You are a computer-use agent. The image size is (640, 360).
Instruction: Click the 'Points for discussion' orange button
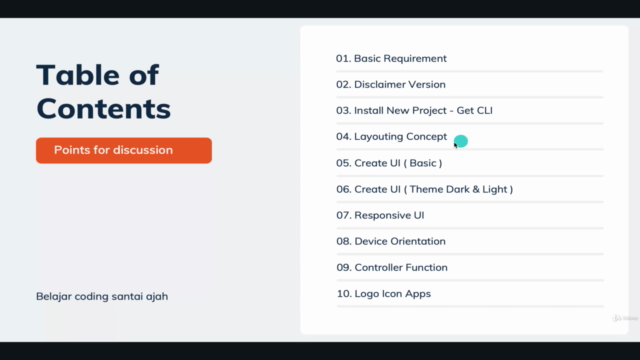click(124, 150)
